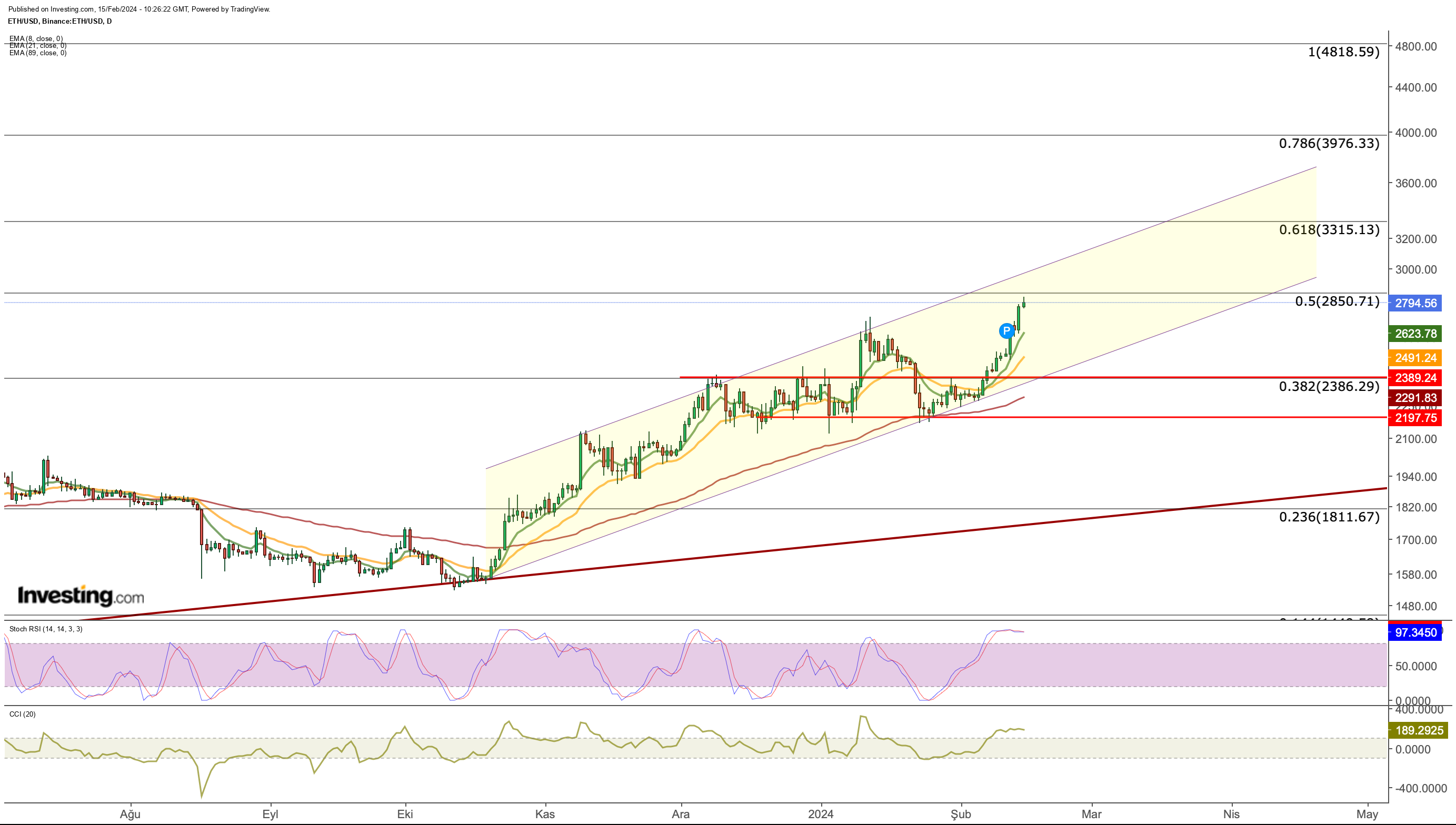Click the 1700.00 price axis label
Screen dimensions: 1456x825
coord(1416,540)
